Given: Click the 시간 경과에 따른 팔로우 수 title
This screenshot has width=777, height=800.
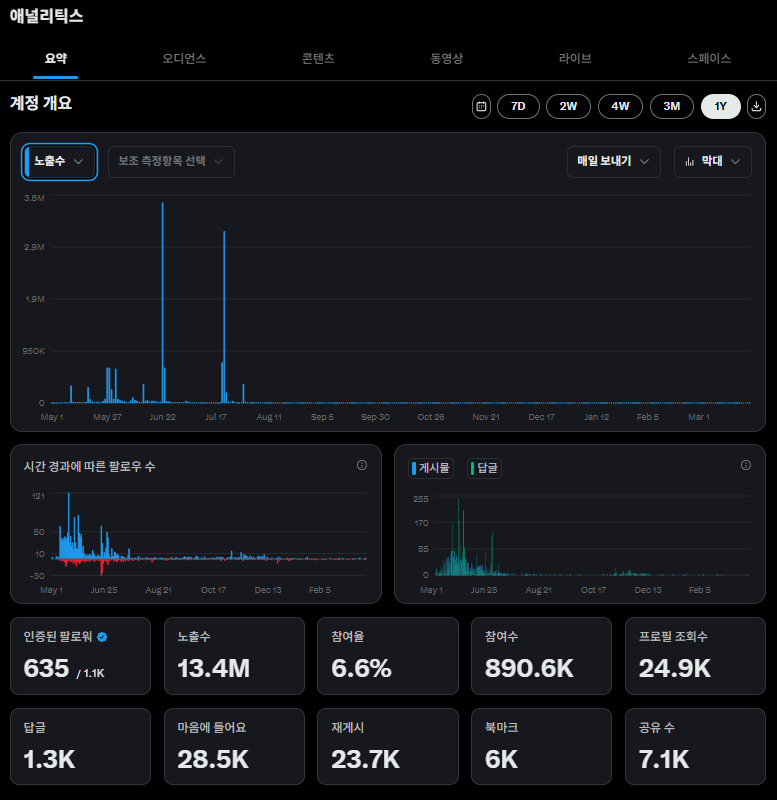Looking at the screenshot, I should tap(89, 466).
